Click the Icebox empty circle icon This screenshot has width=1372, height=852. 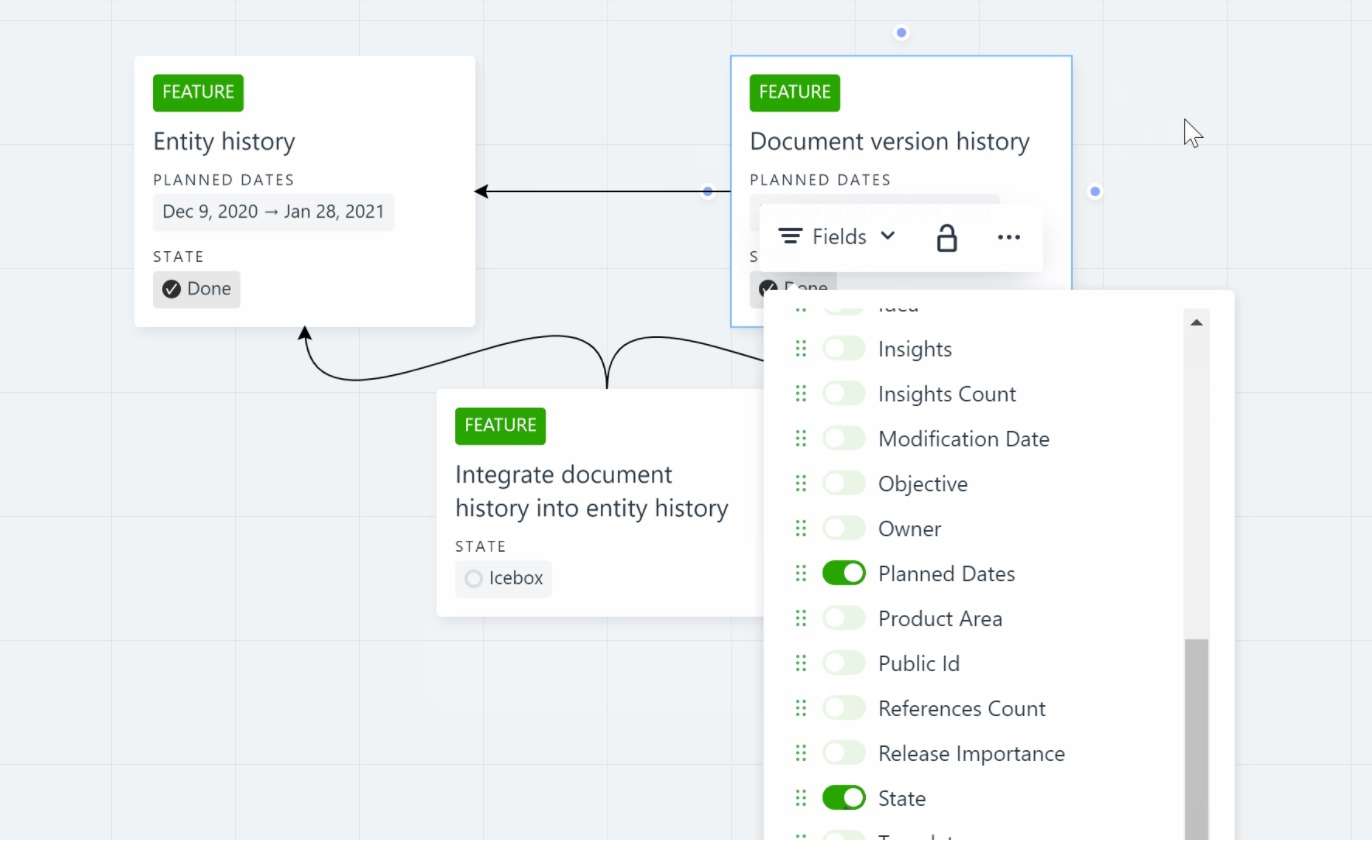[473, 579]
